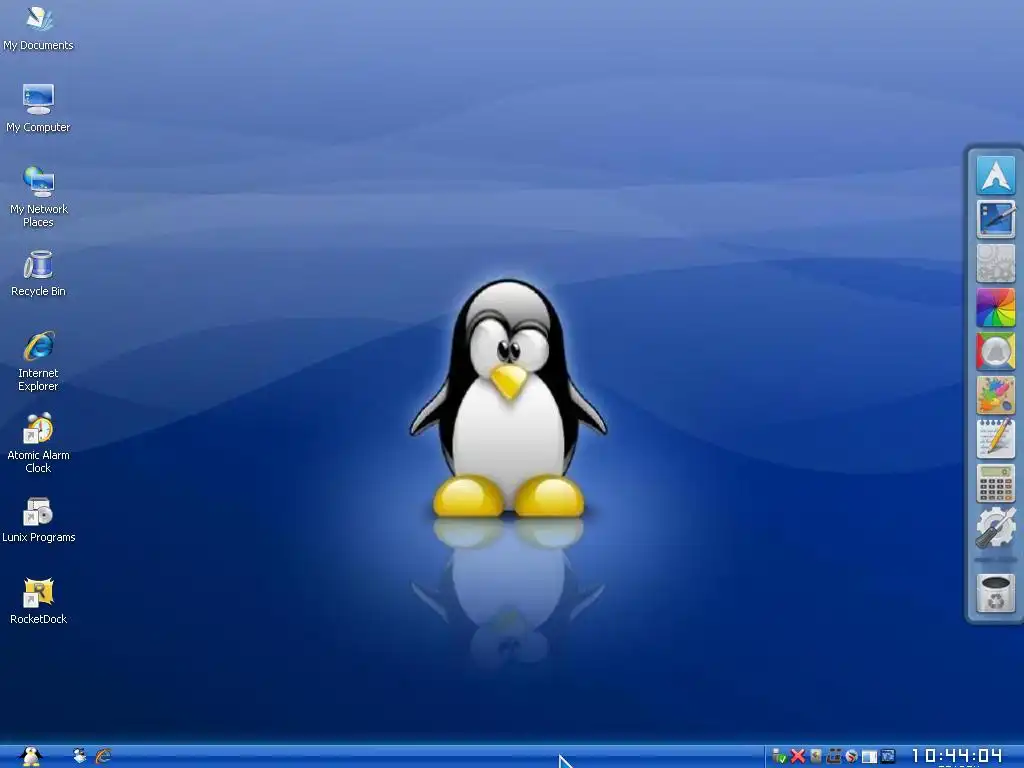The width and height of the screenshot is (1024, 768).
Task: Click the show desktop quick launch icon
Action: (80, 756)
